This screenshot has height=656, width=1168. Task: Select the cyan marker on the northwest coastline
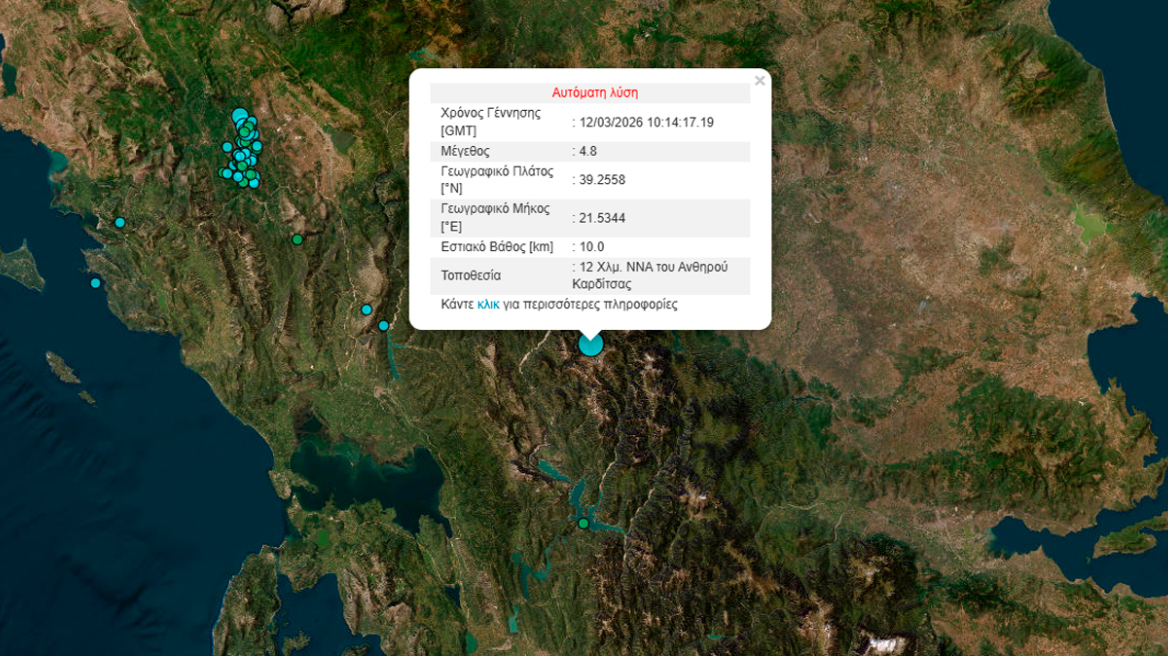[x=120, y=222]
